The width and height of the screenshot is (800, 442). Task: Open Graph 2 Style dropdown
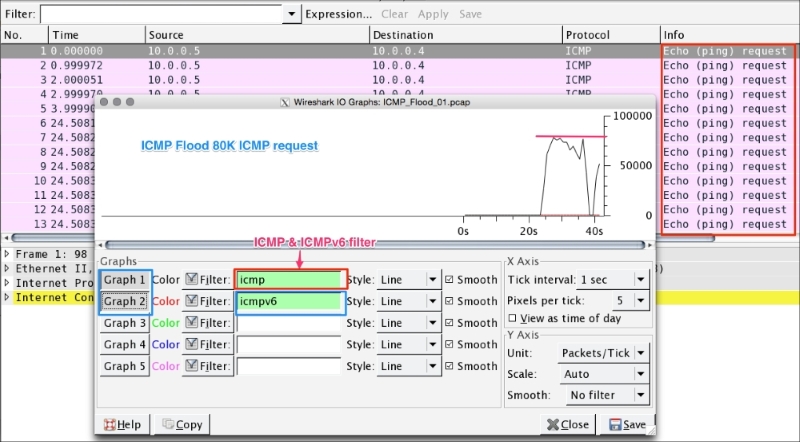(409, 301)
